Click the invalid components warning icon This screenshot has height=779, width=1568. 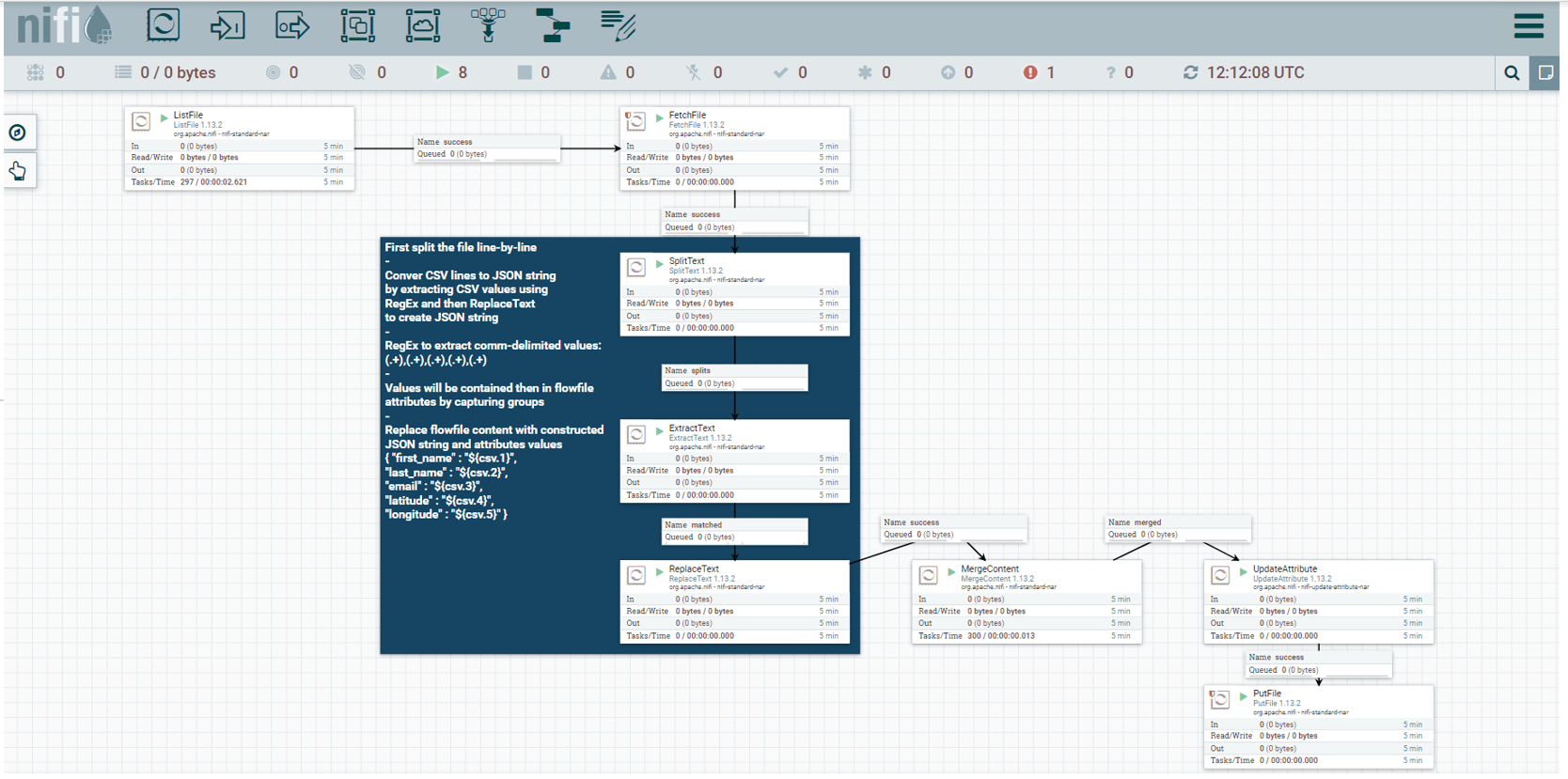tap(608, 72)
